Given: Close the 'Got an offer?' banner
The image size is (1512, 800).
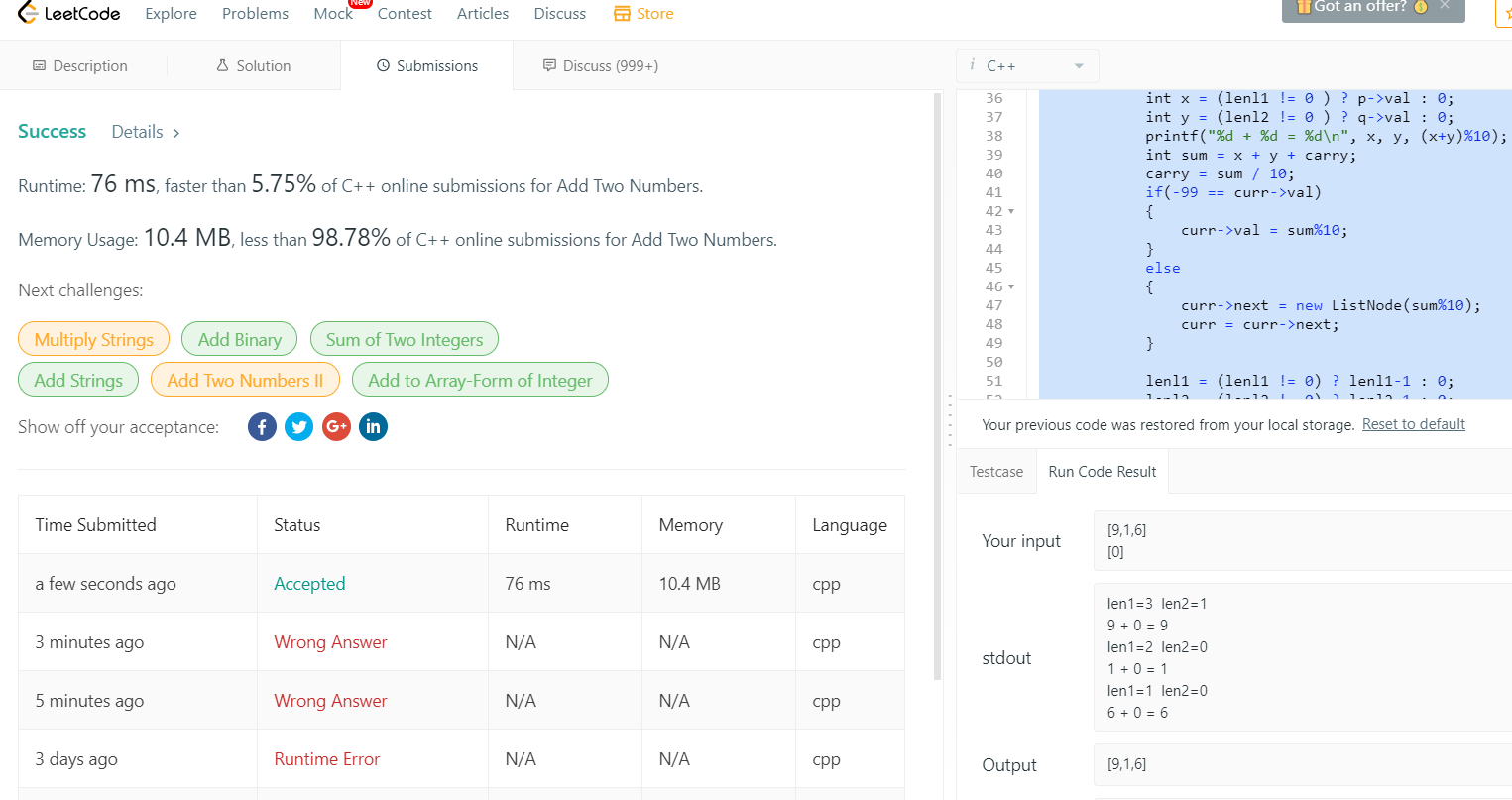Looking at the screenshot, I should coord(1445,6).
